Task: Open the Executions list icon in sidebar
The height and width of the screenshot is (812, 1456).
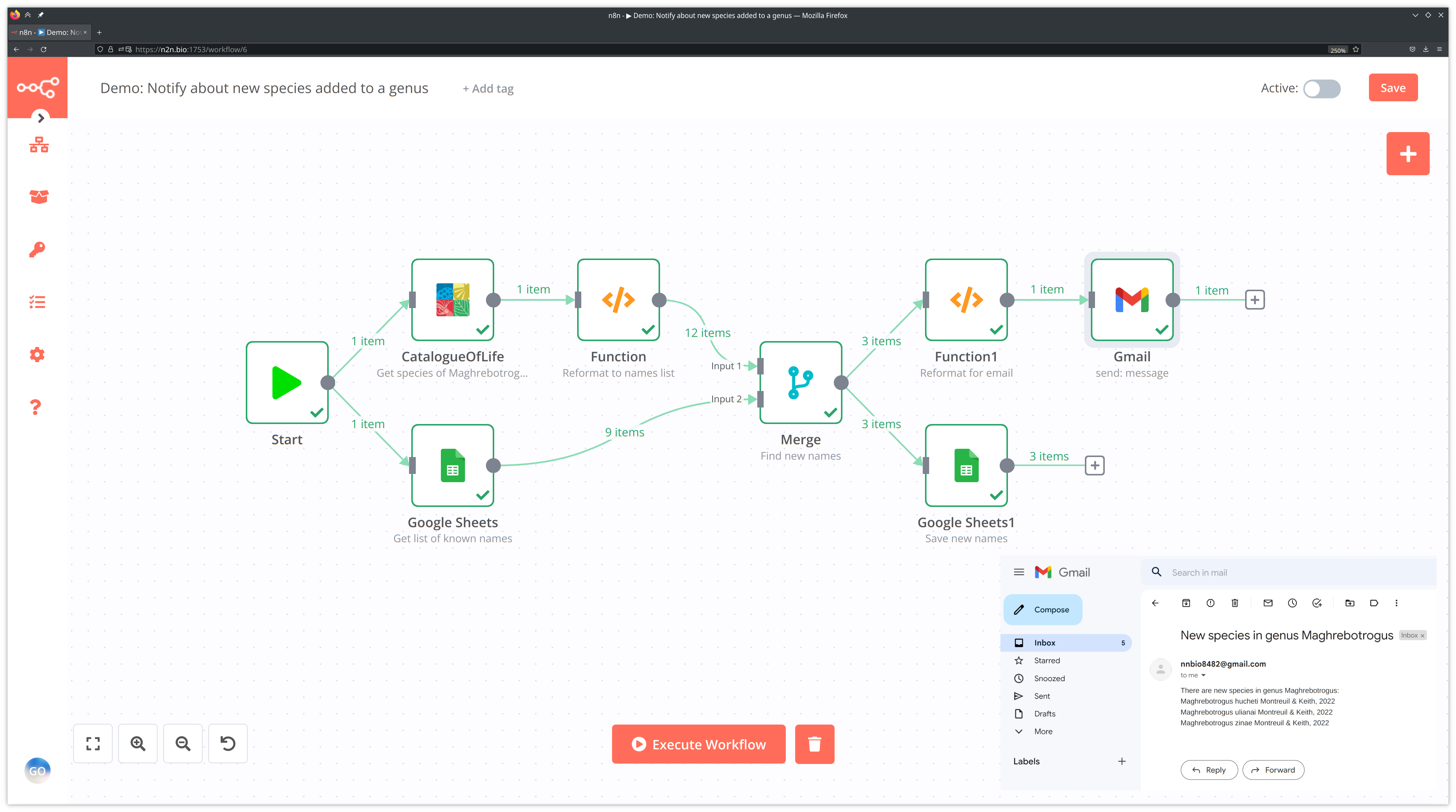Action: [x=37, y=302]
